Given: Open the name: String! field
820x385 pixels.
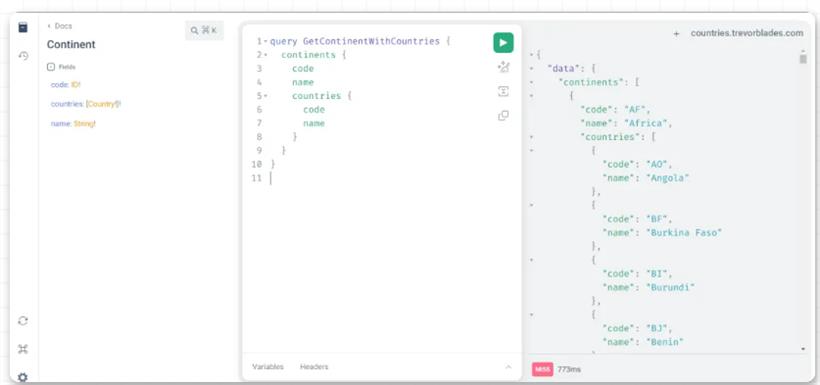Looking at the screenshot, I should point(73,124).
